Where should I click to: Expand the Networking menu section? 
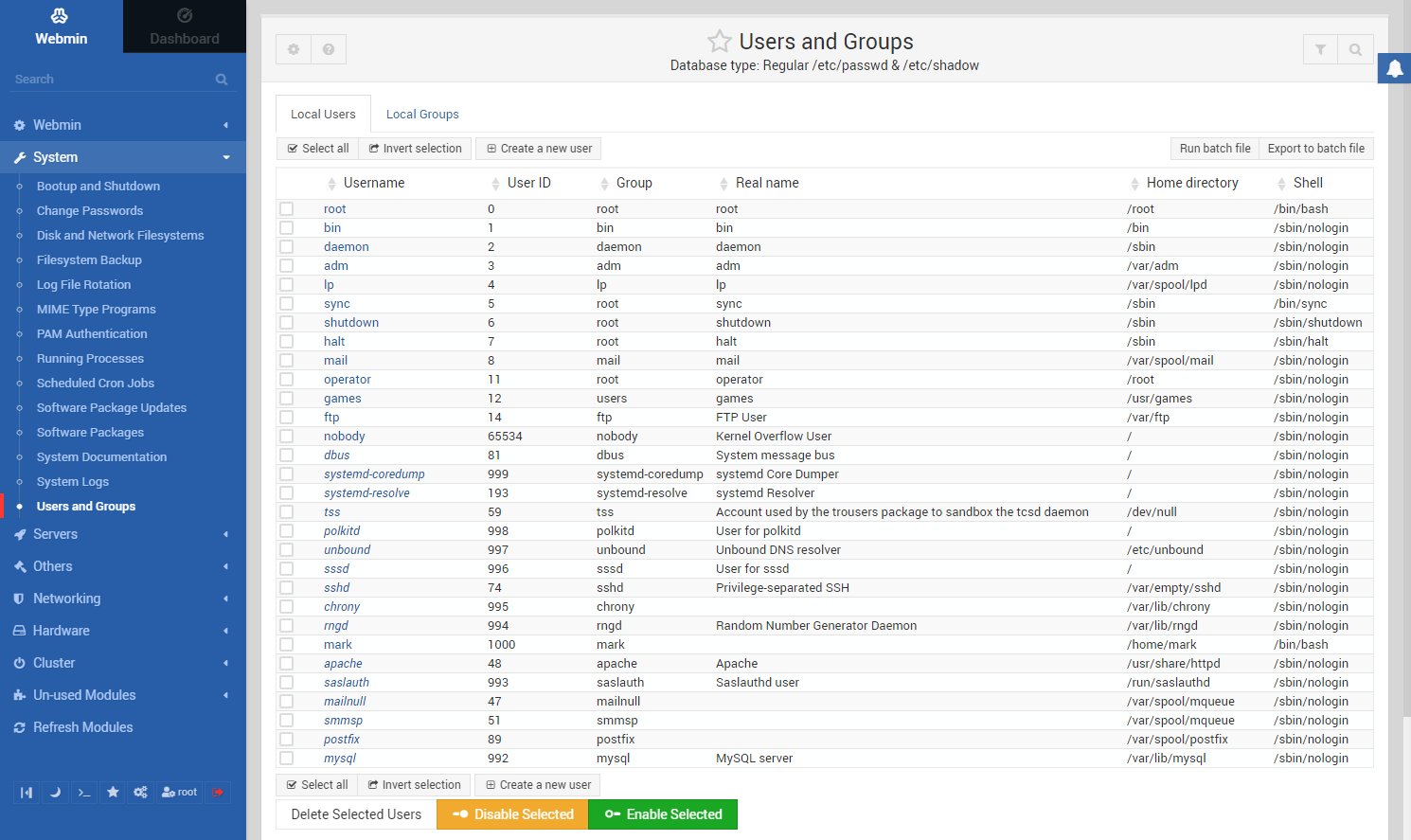click(x=66, y=599)
